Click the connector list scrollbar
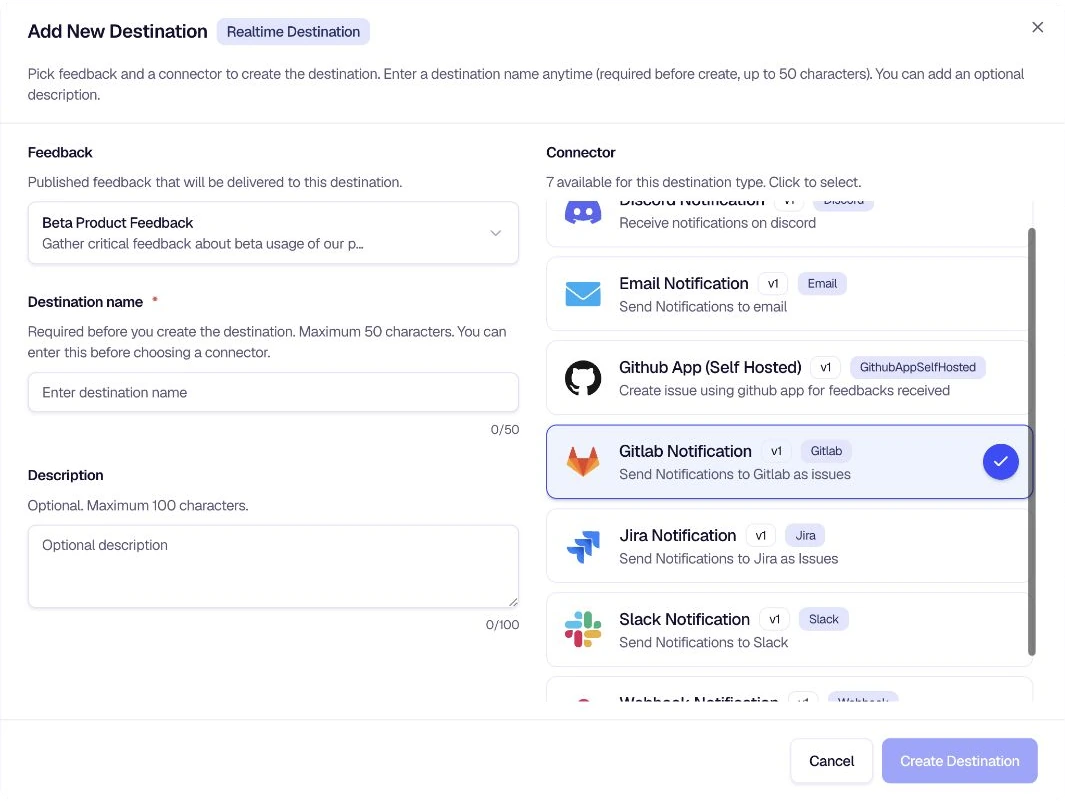This screenshot has height=801, width=1065. (1031, 442)
